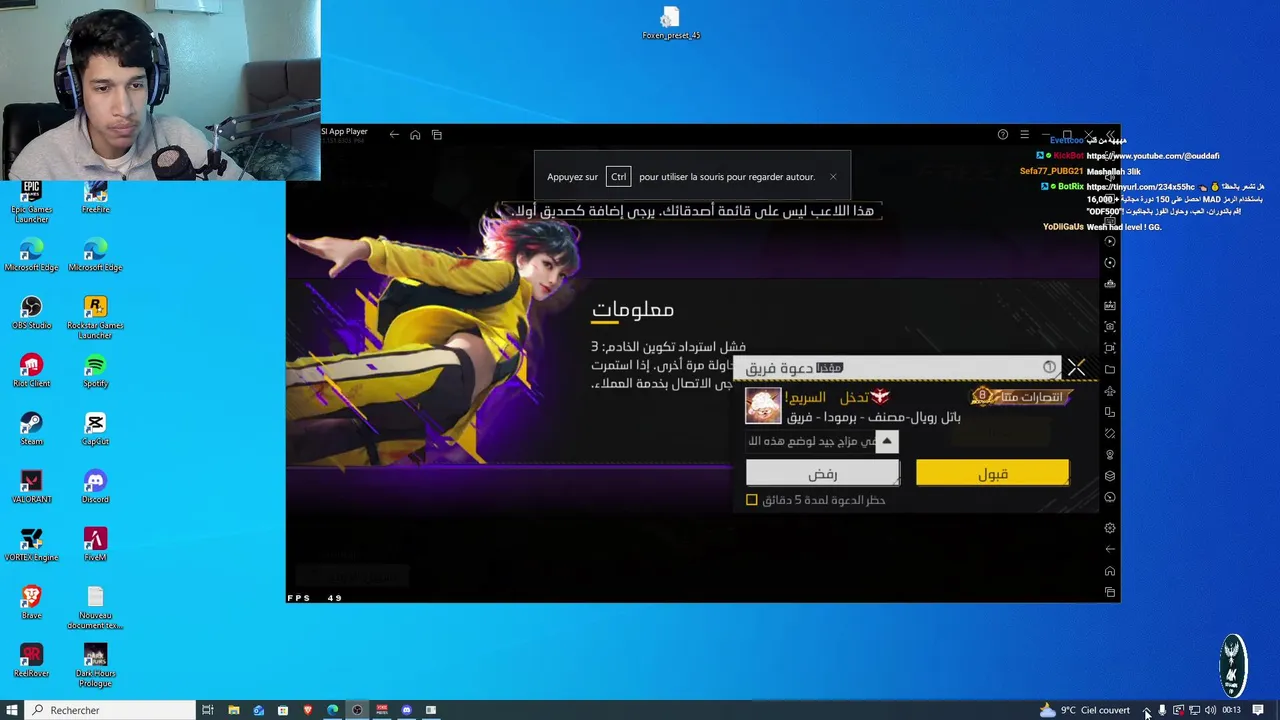The width and height of the screenshot is (1280, 720).
Task: Open VALORANT desktop shortcut
Action: (x=31, y=487)
